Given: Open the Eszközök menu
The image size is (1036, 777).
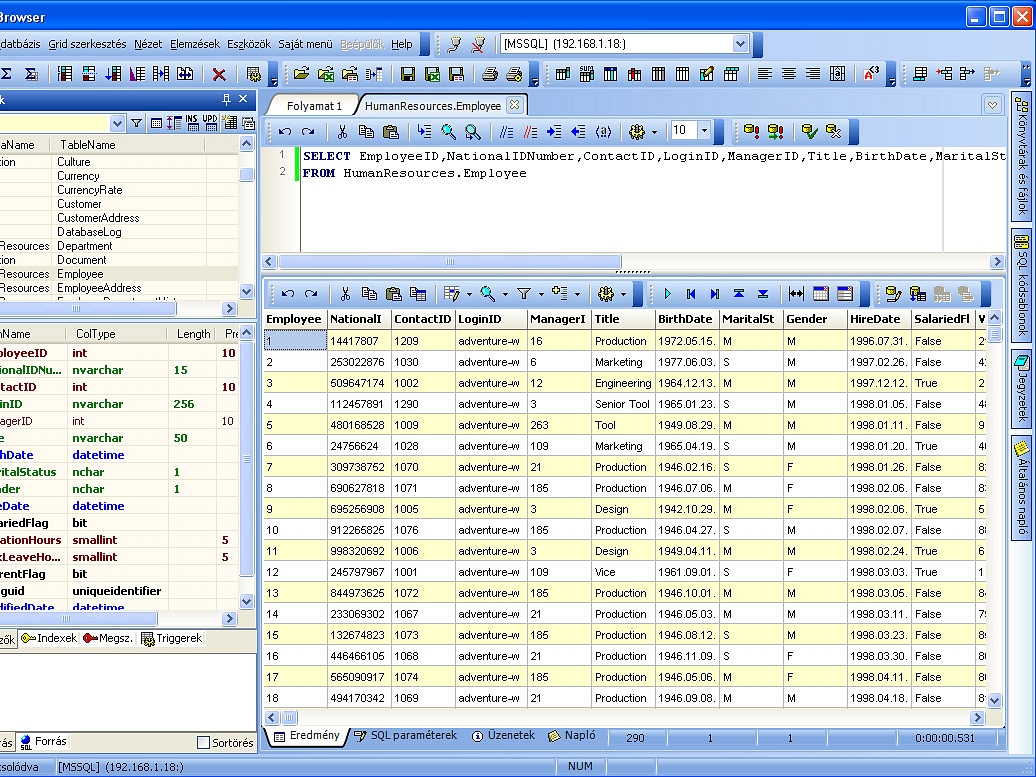Looking at the screenshot, I should [249, 44].
